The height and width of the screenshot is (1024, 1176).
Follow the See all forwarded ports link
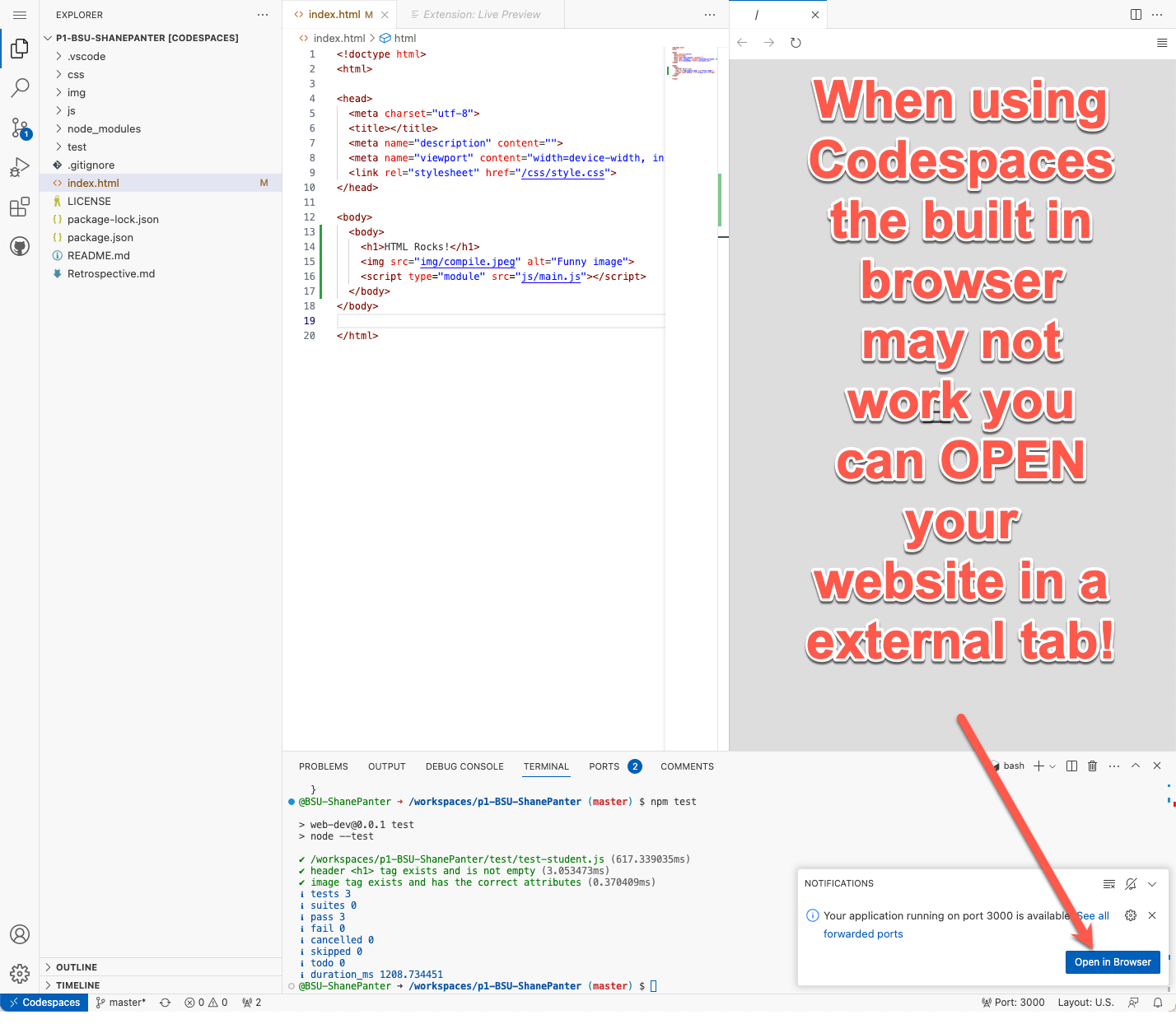pos(863,934)
